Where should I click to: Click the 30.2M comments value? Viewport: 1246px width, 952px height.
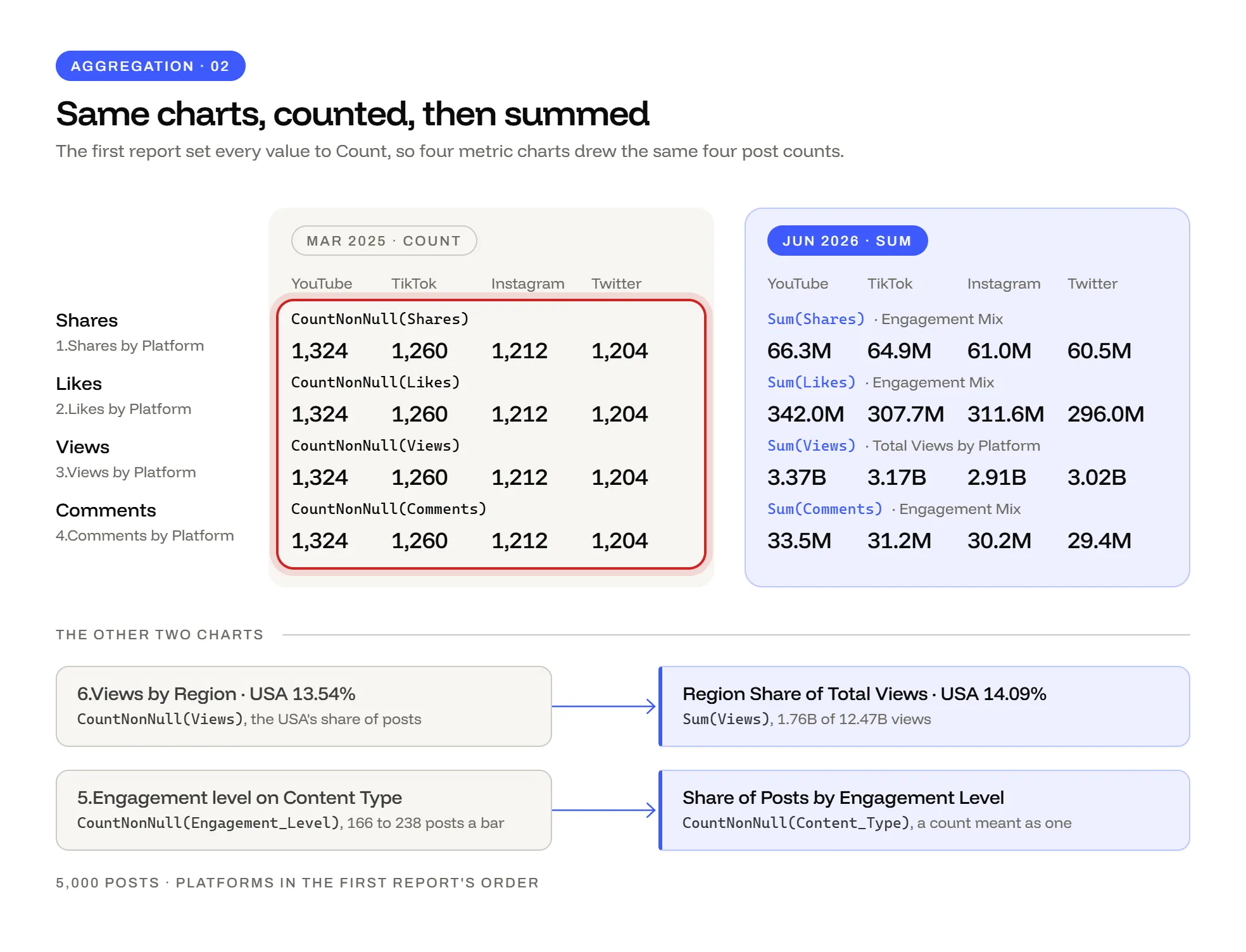click(1000, 541)
